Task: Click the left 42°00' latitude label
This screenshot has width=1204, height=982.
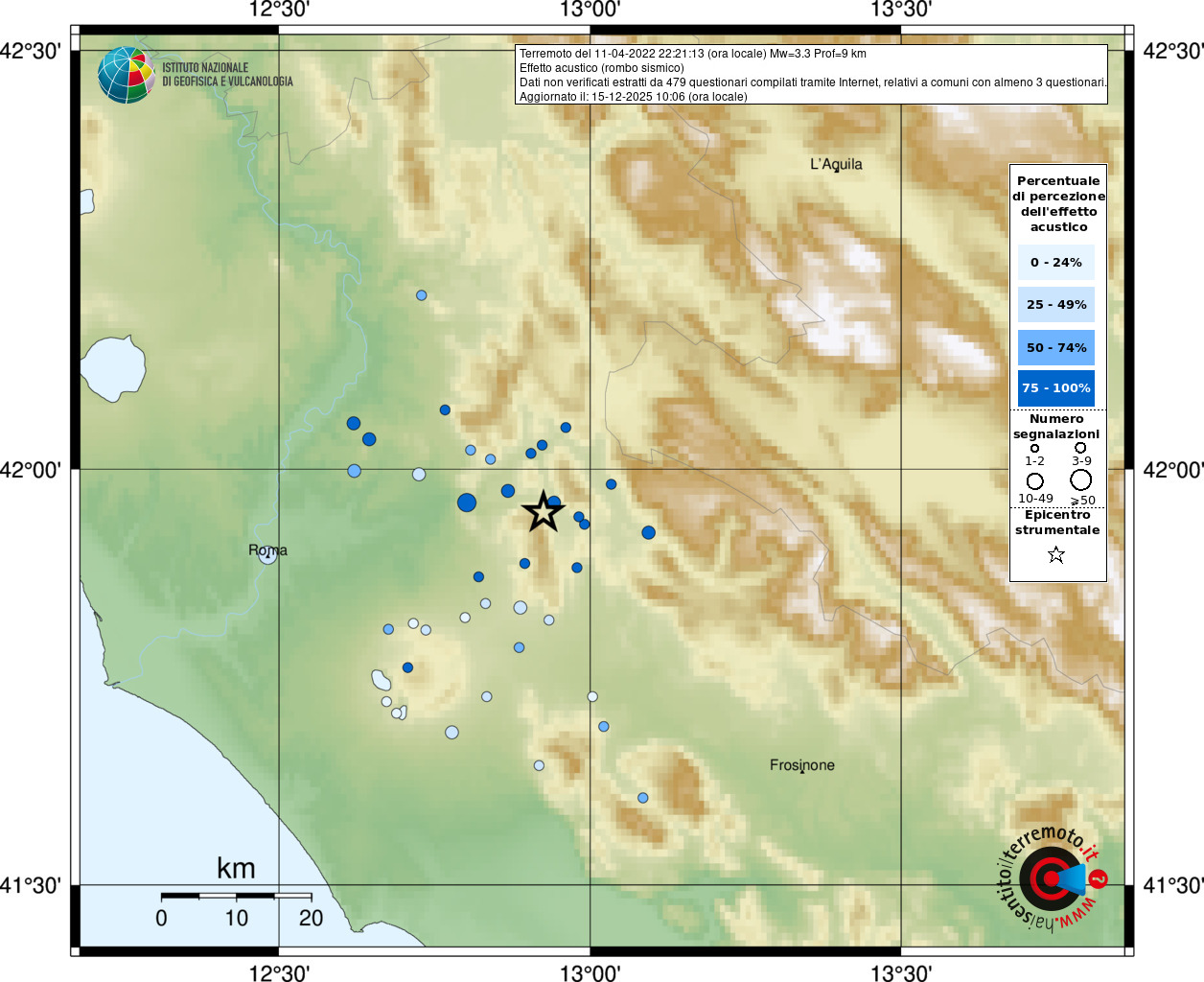Action: click(31, 470)
